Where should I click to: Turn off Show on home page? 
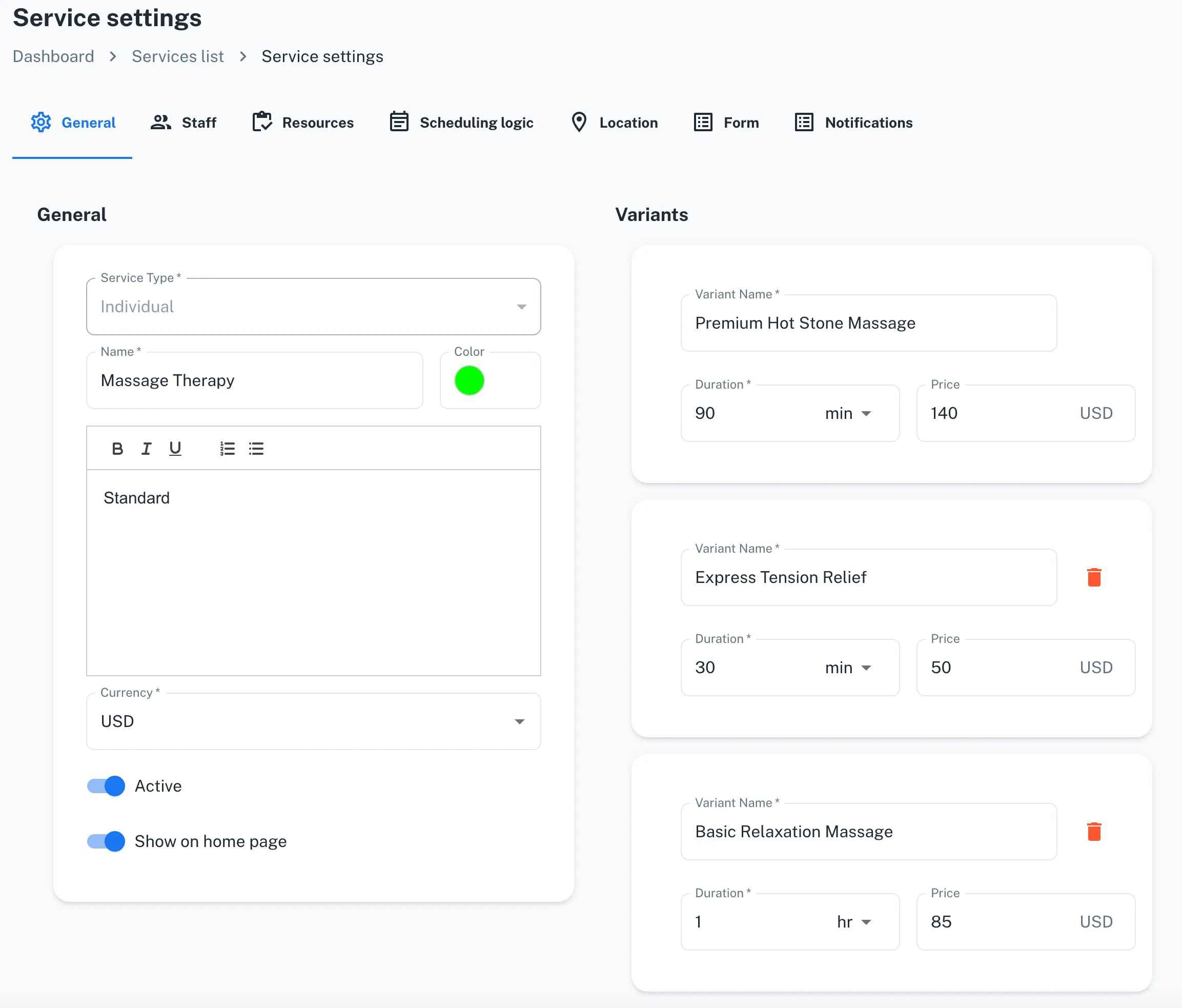[106, 841]
